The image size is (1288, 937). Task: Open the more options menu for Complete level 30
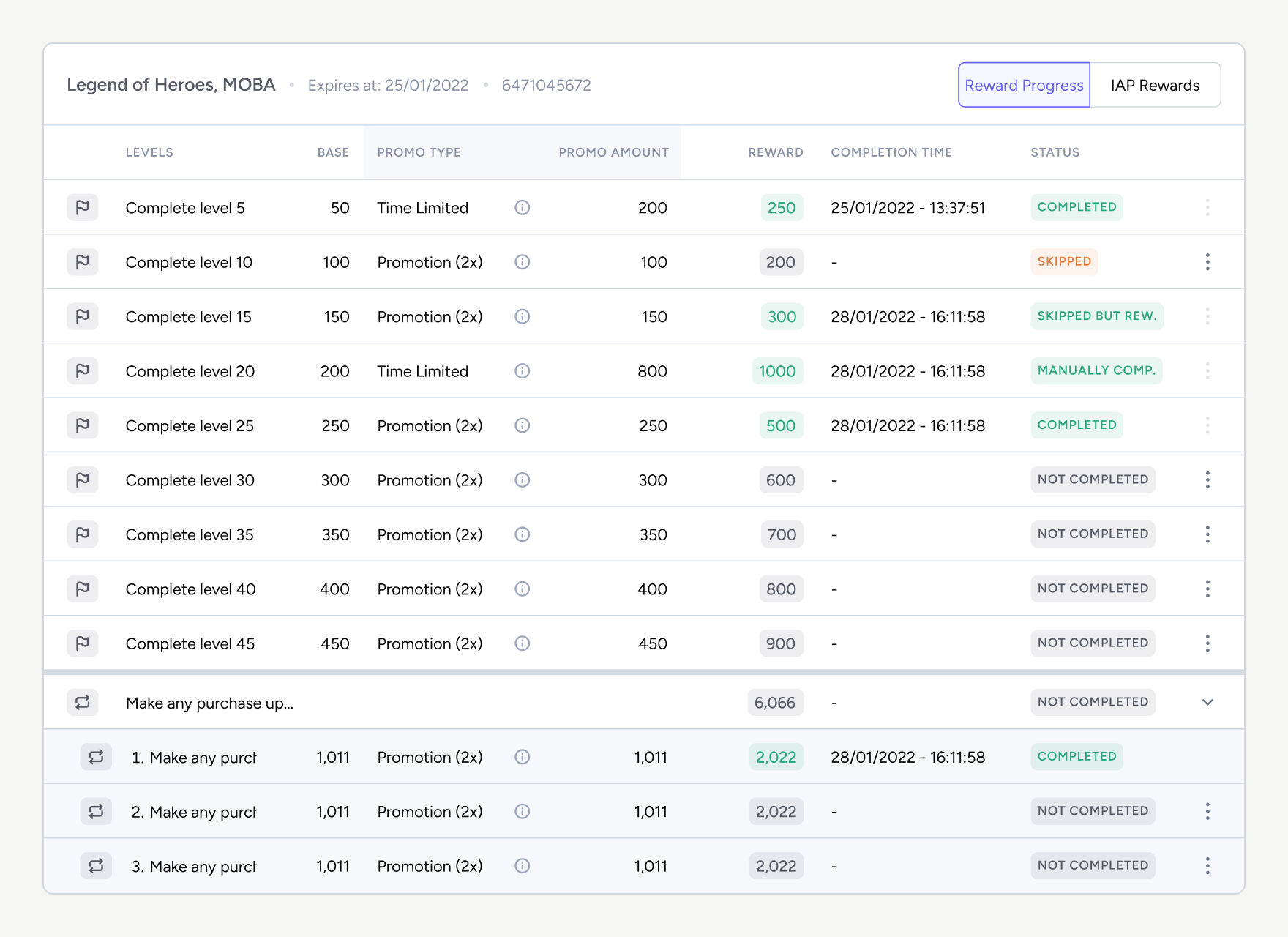tap(1207, 479)
